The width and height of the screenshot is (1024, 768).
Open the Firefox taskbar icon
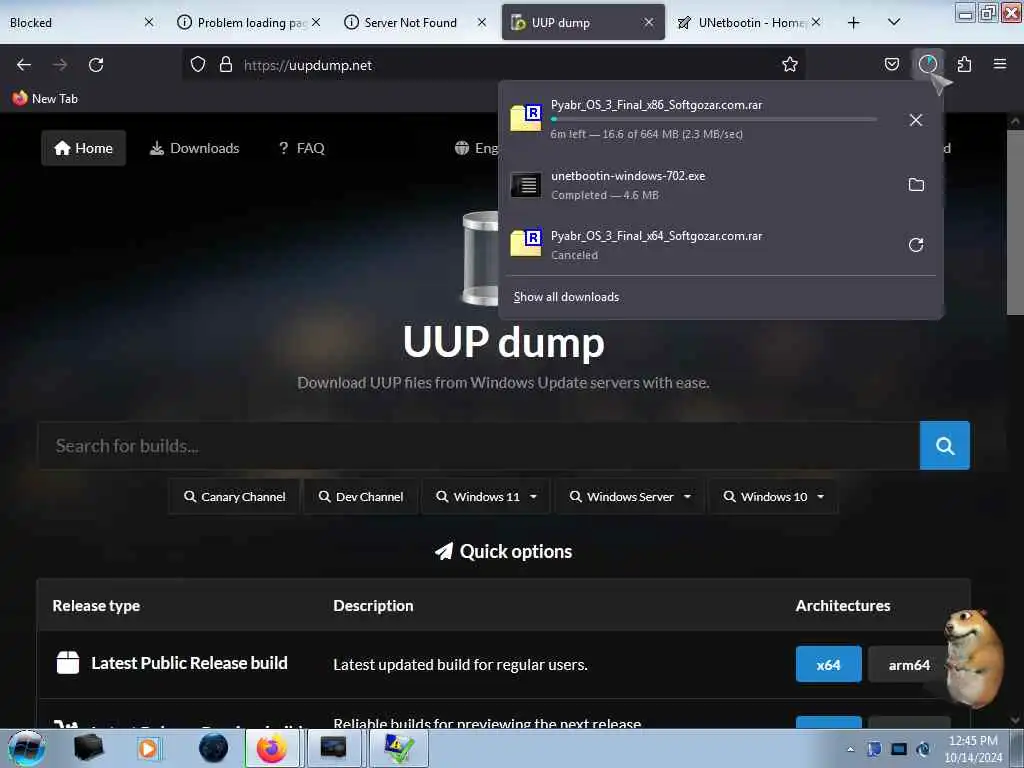click(x=272, y=748)
